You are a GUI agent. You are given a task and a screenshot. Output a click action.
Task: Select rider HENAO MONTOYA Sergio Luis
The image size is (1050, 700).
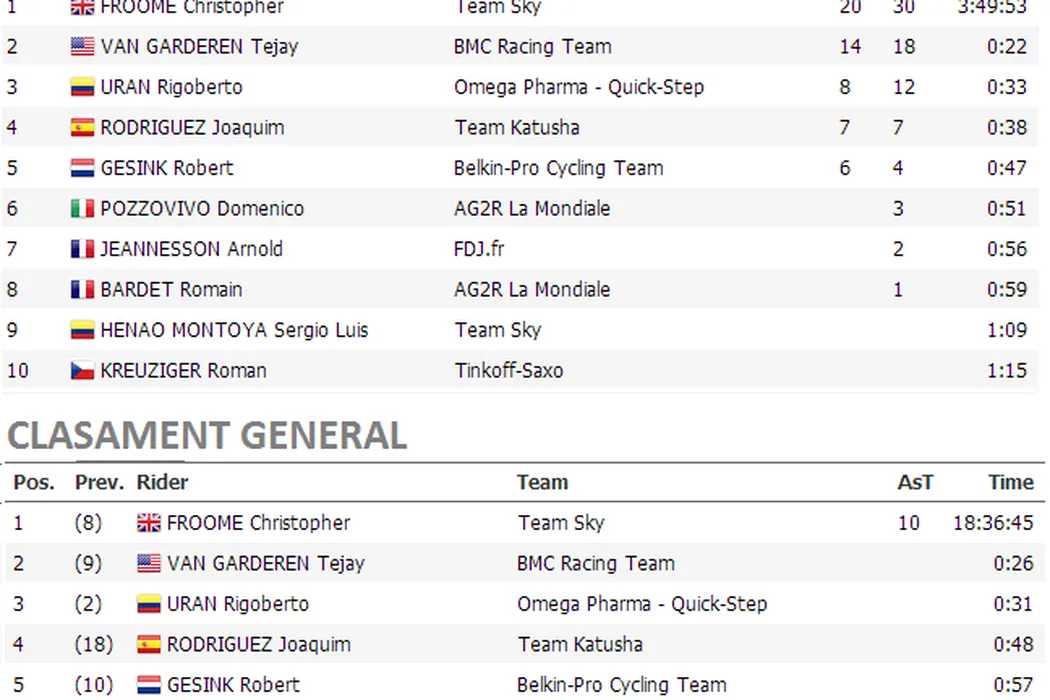pyautogui.click(x=234, y=331)
